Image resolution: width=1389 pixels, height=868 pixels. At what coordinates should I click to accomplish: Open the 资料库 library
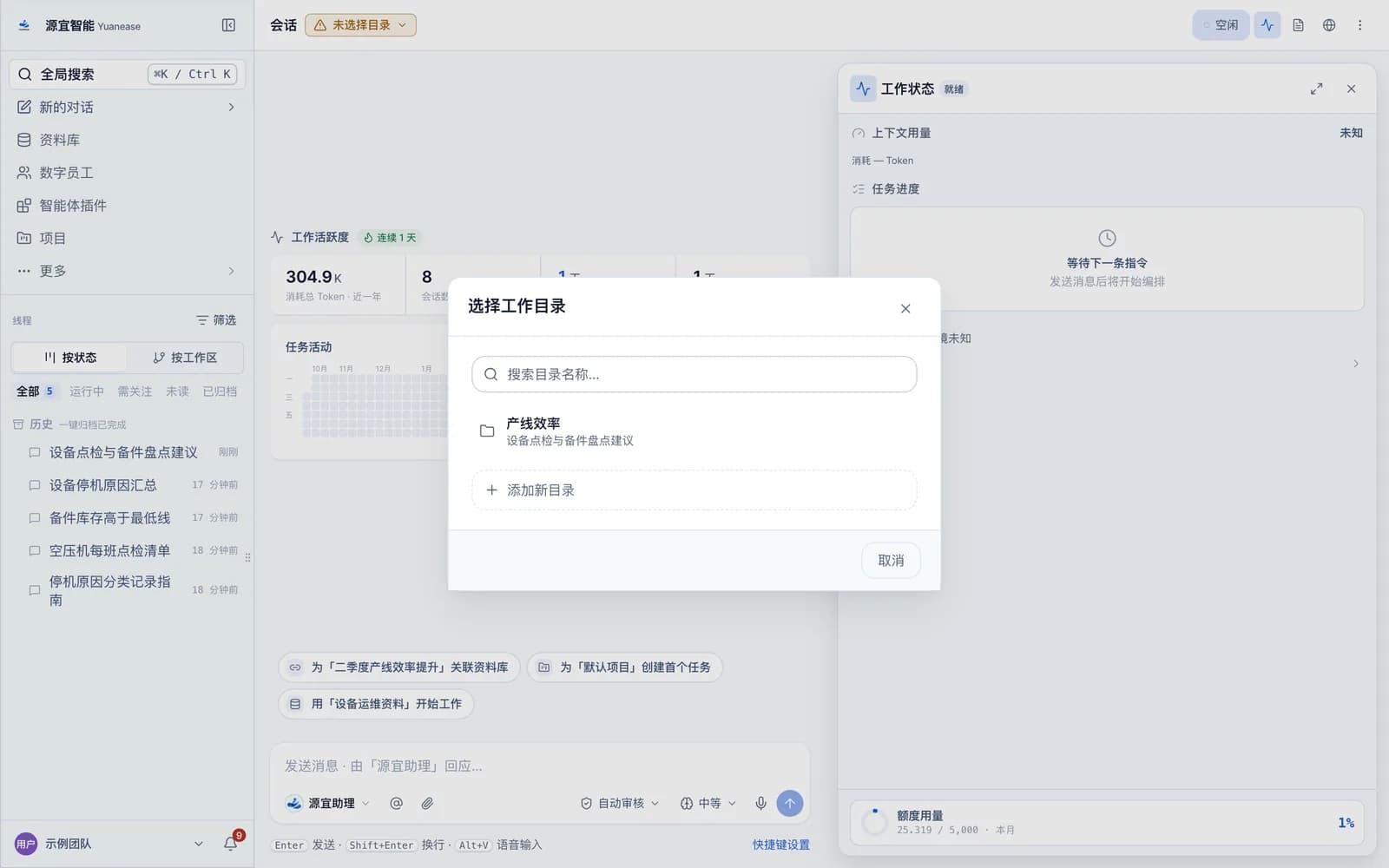click(127, 140)
